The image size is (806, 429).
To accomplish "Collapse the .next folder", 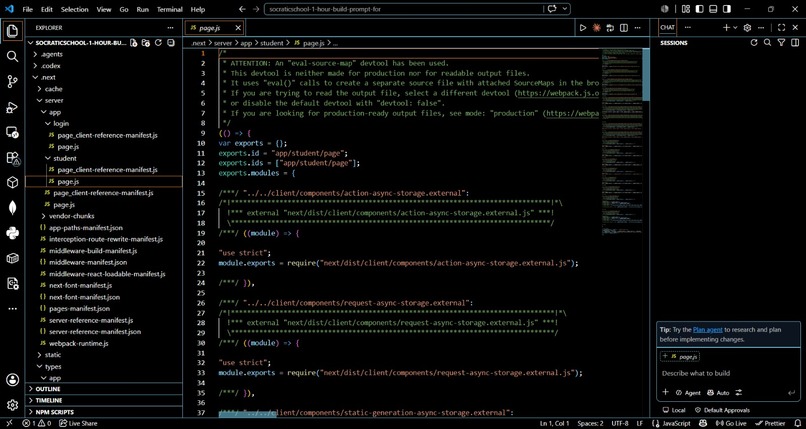I will click(x=48, y=77).
